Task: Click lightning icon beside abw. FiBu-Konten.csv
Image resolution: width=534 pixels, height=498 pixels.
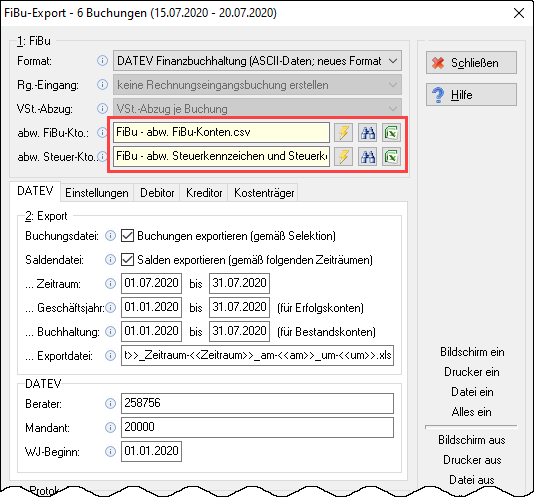Action: pyautogui.click(x=343, y=133)
